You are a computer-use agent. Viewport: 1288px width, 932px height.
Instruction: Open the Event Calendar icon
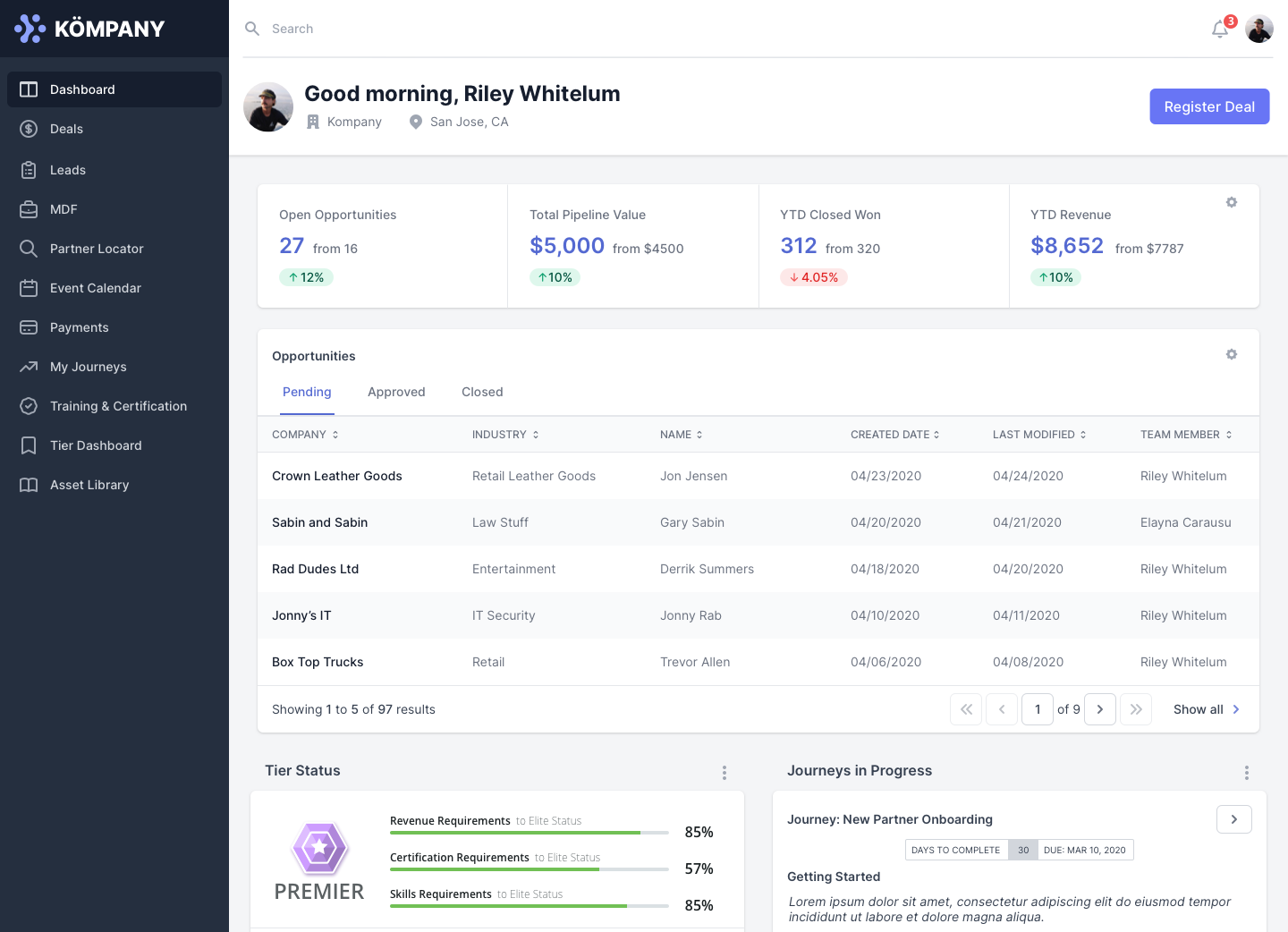click(30, 288)
